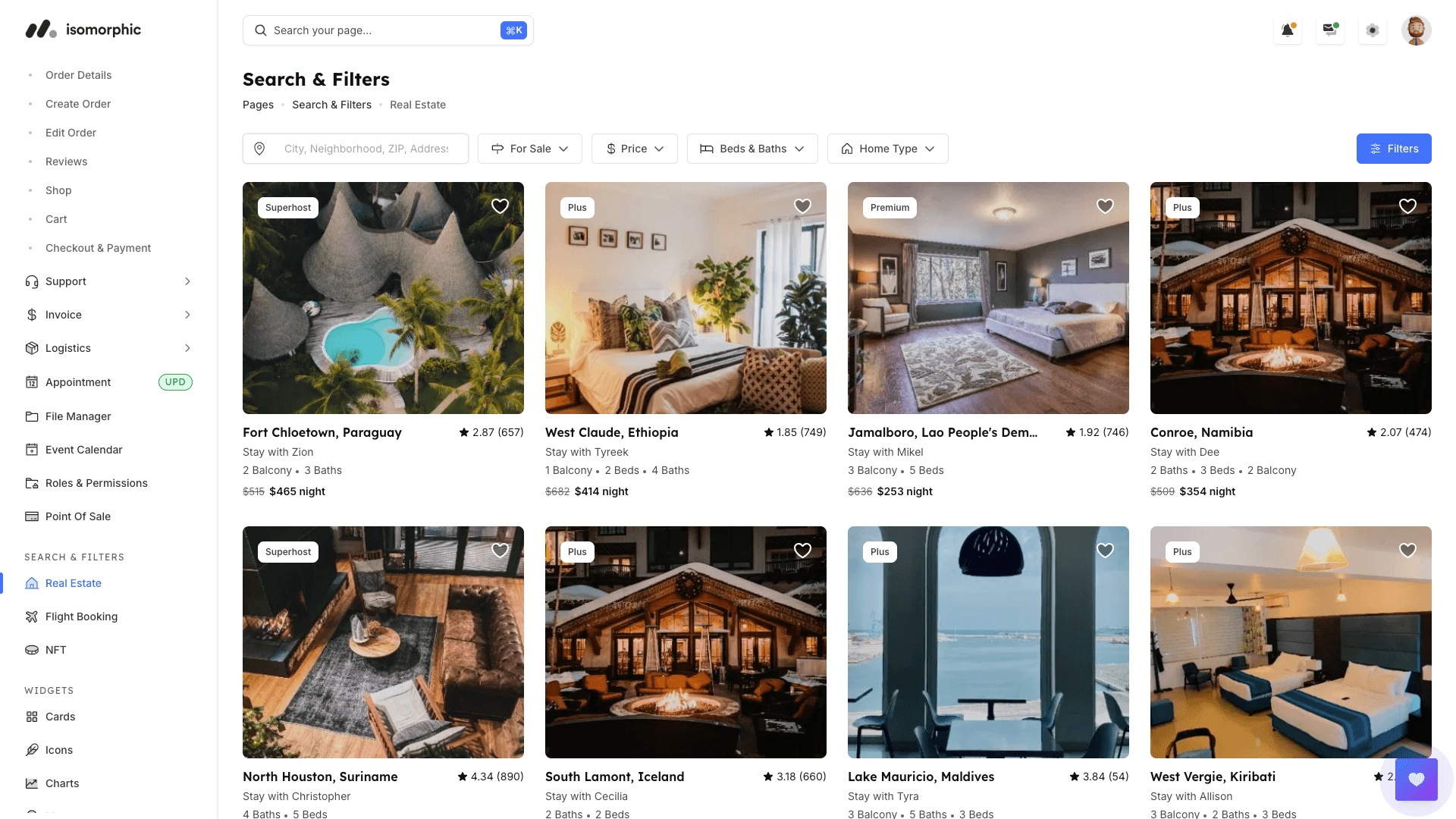Click the search magnifier icon
This screenshot has width=1456, height=819.
260,30
